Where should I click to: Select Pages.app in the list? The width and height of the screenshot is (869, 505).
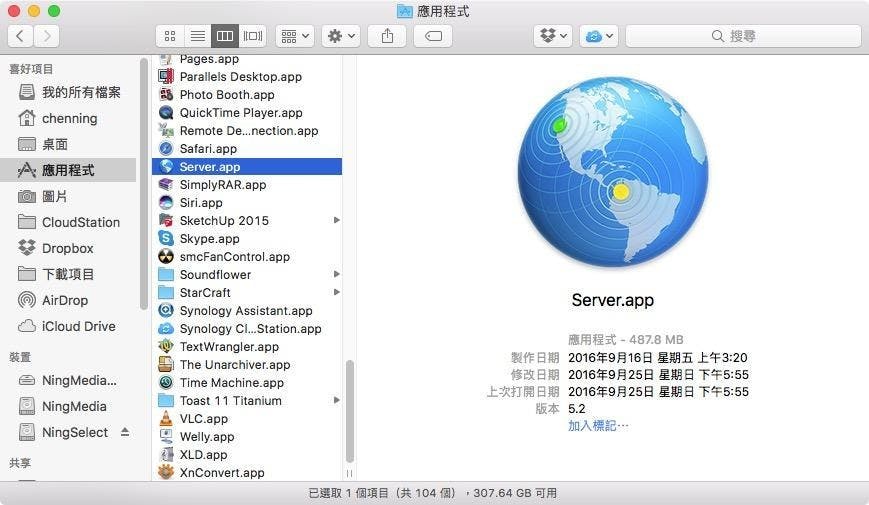(x=209, y=59)
